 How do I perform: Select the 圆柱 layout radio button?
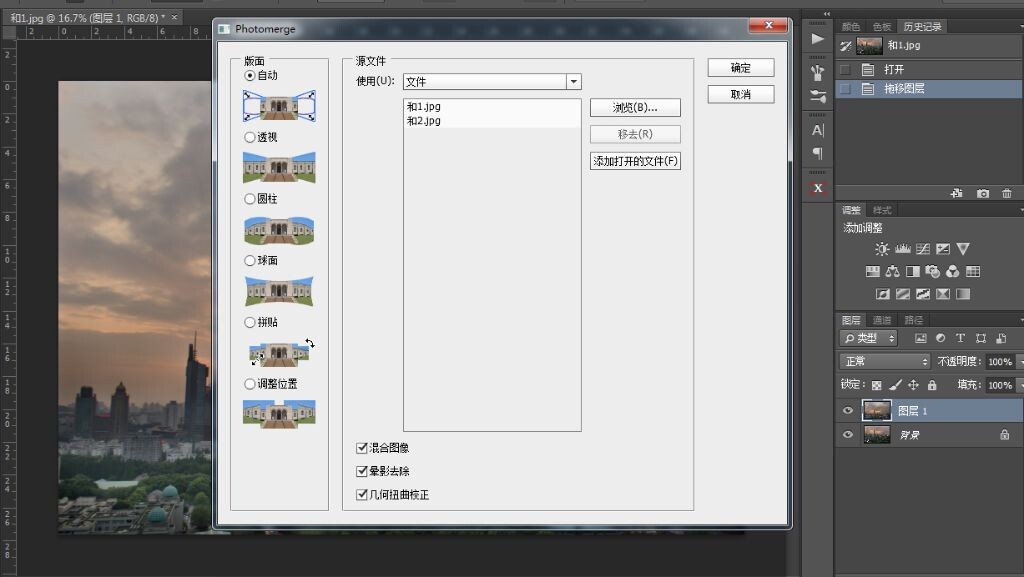249,198
